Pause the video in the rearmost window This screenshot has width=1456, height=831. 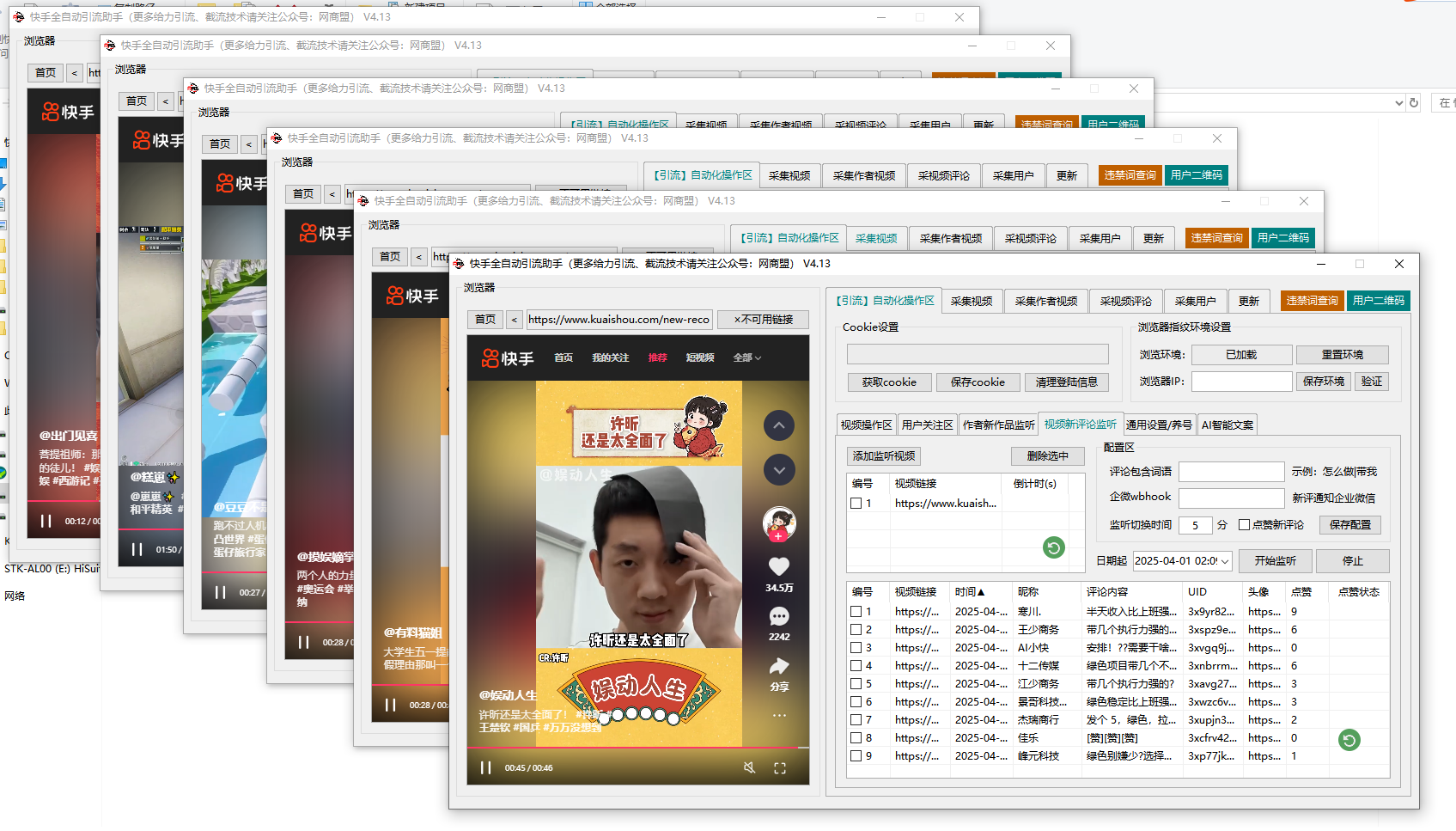click(46, 521)
